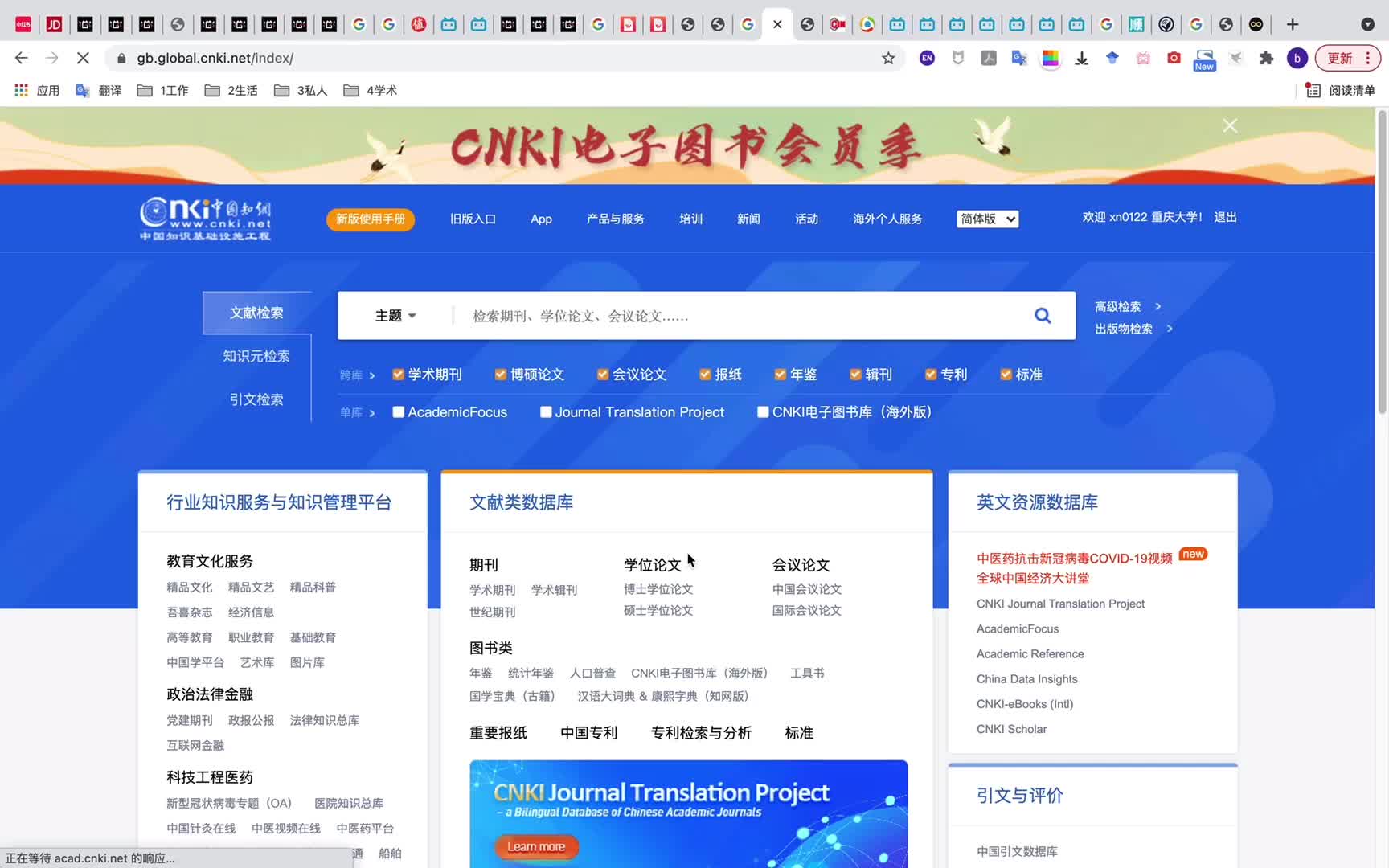Expand the 单库 arrow

[372, 413]
